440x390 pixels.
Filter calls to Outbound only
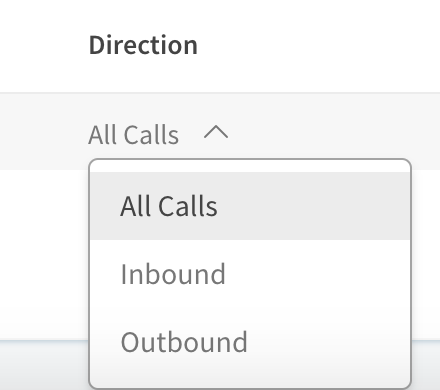coord(250,342)
